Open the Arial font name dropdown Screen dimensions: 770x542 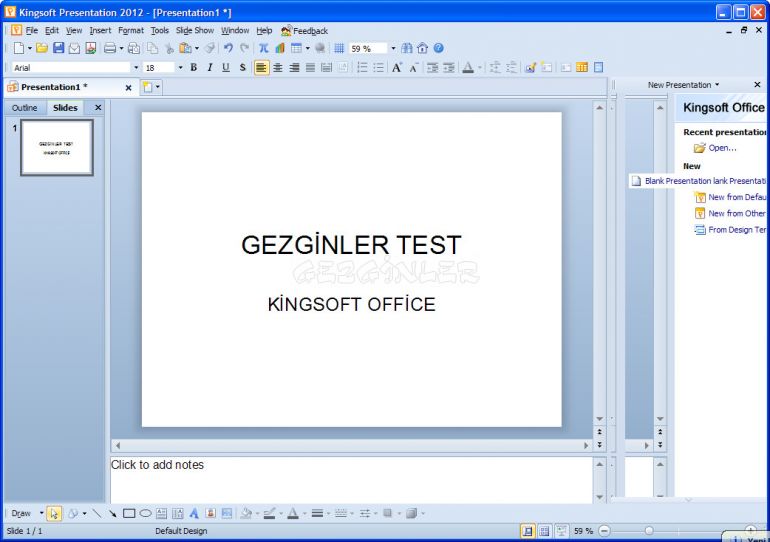(x=136, y=68)
